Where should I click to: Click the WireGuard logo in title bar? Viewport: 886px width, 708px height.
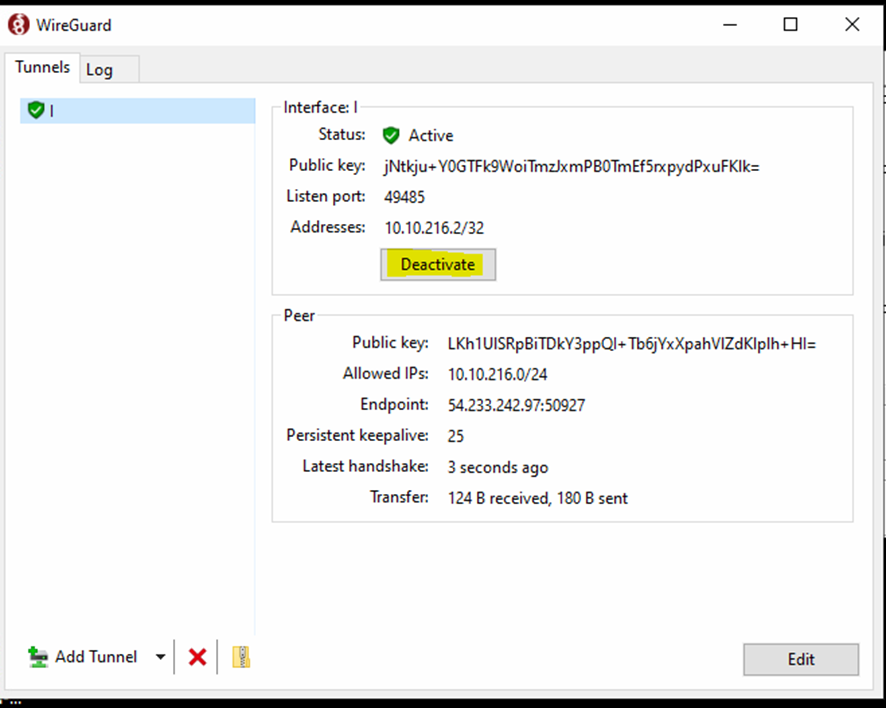[19, 25]
